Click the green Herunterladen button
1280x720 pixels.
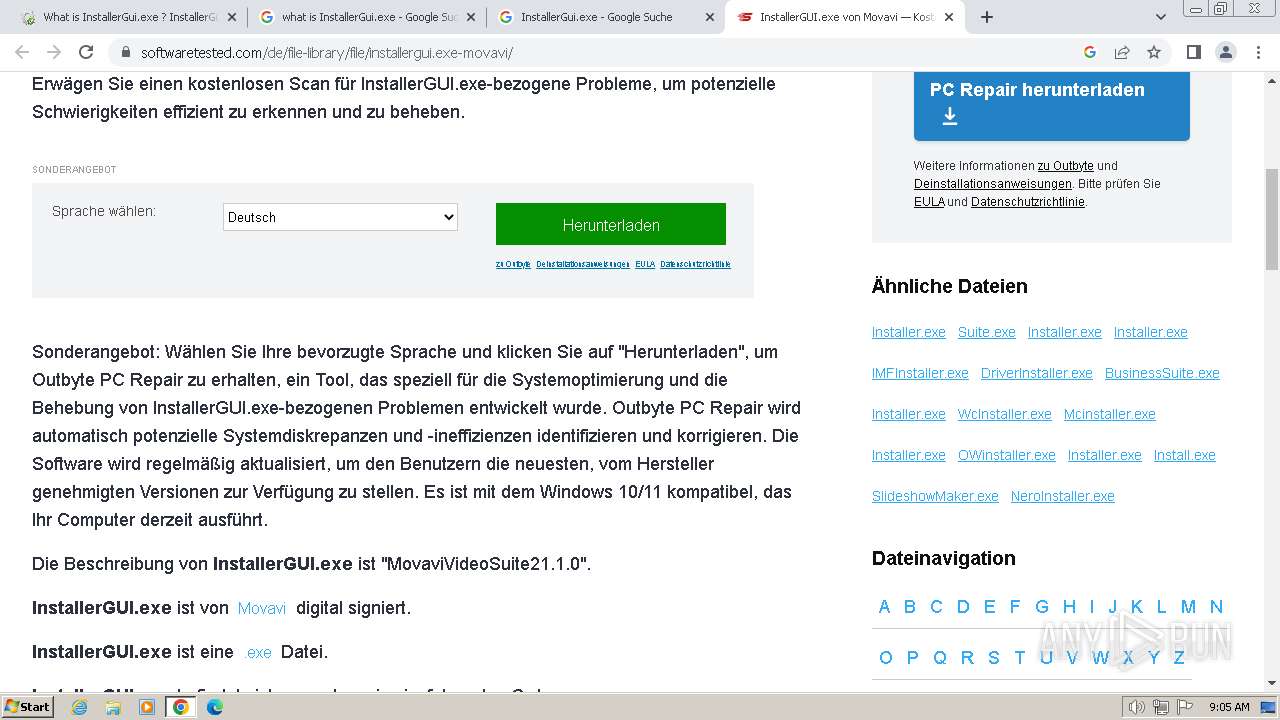611,224
